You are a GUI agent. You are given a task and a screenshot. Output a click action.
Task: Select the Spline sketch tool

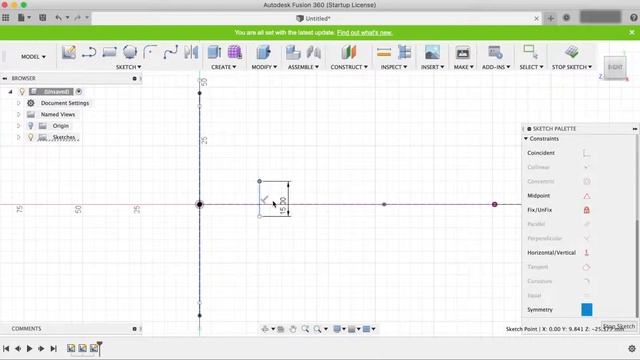171,52
